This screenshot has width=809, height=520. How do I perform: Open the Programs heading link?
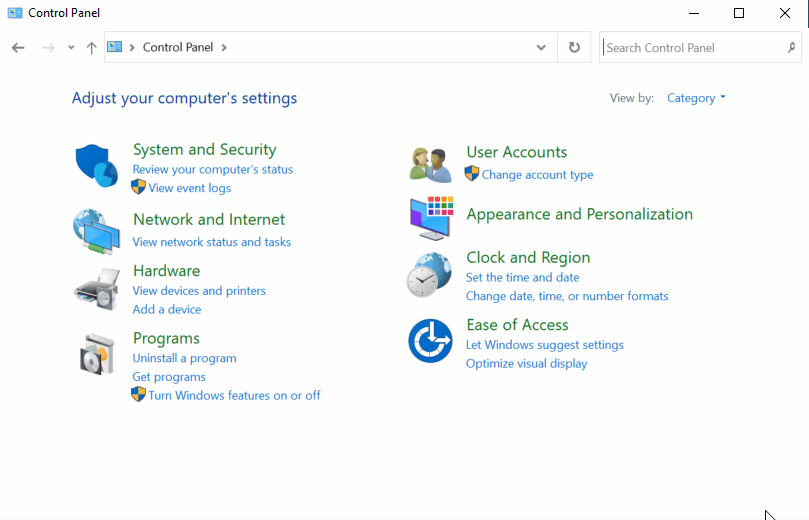[x=166, y=338]
